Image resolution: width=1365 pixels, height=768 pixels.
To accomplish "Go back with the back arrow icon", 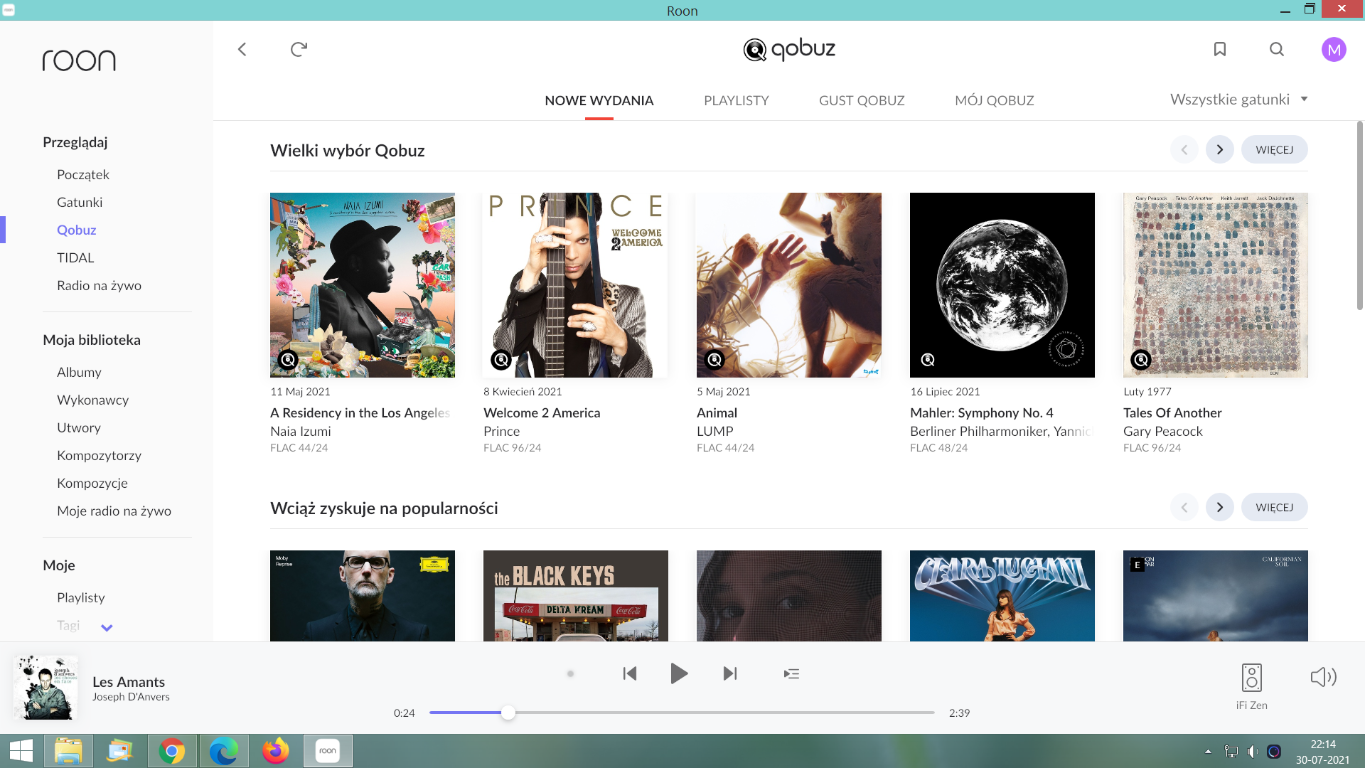I will (241, 49).
